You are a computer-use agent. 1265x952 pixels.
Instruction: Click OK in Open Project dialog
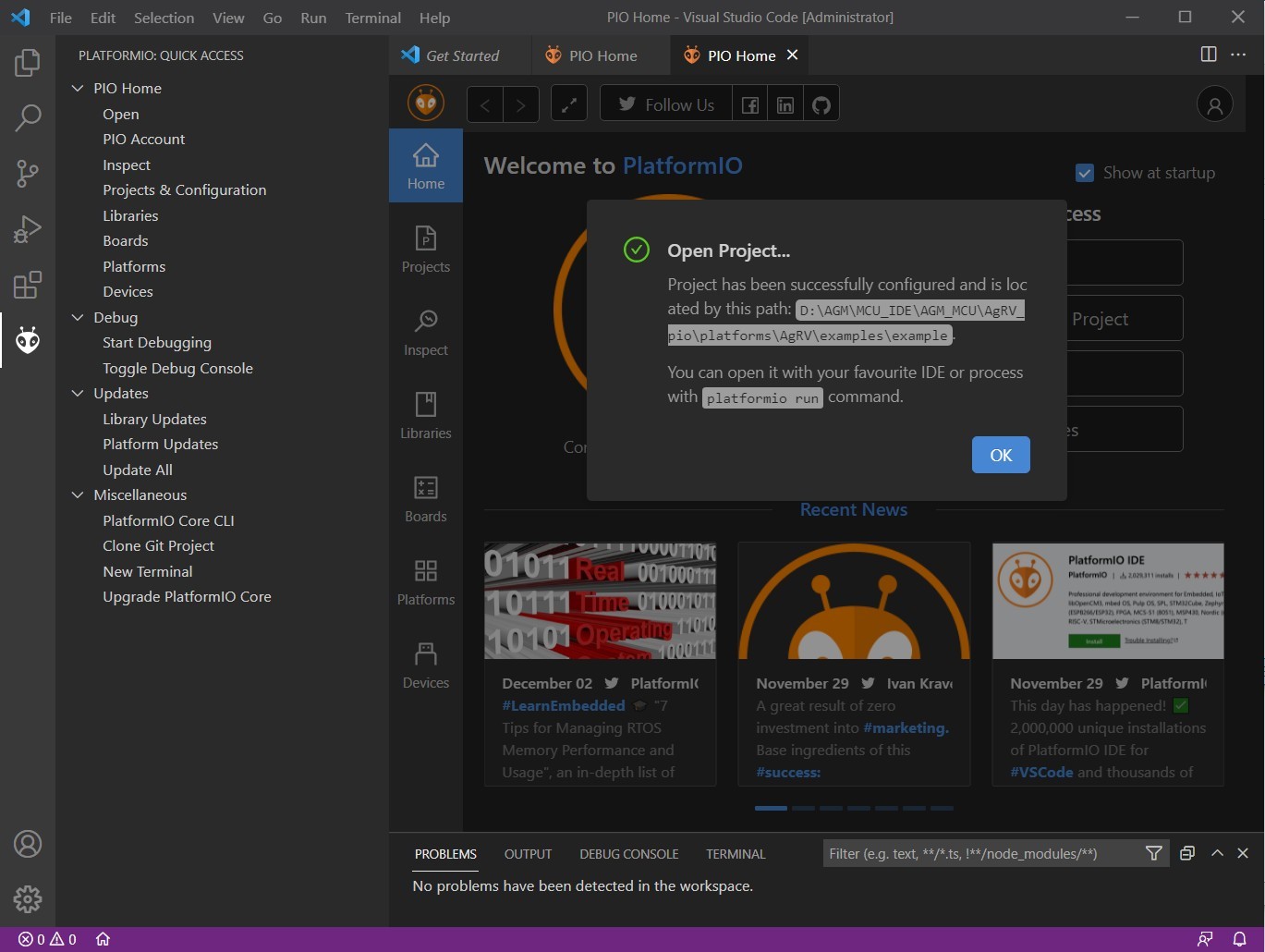click(1001, 455)
